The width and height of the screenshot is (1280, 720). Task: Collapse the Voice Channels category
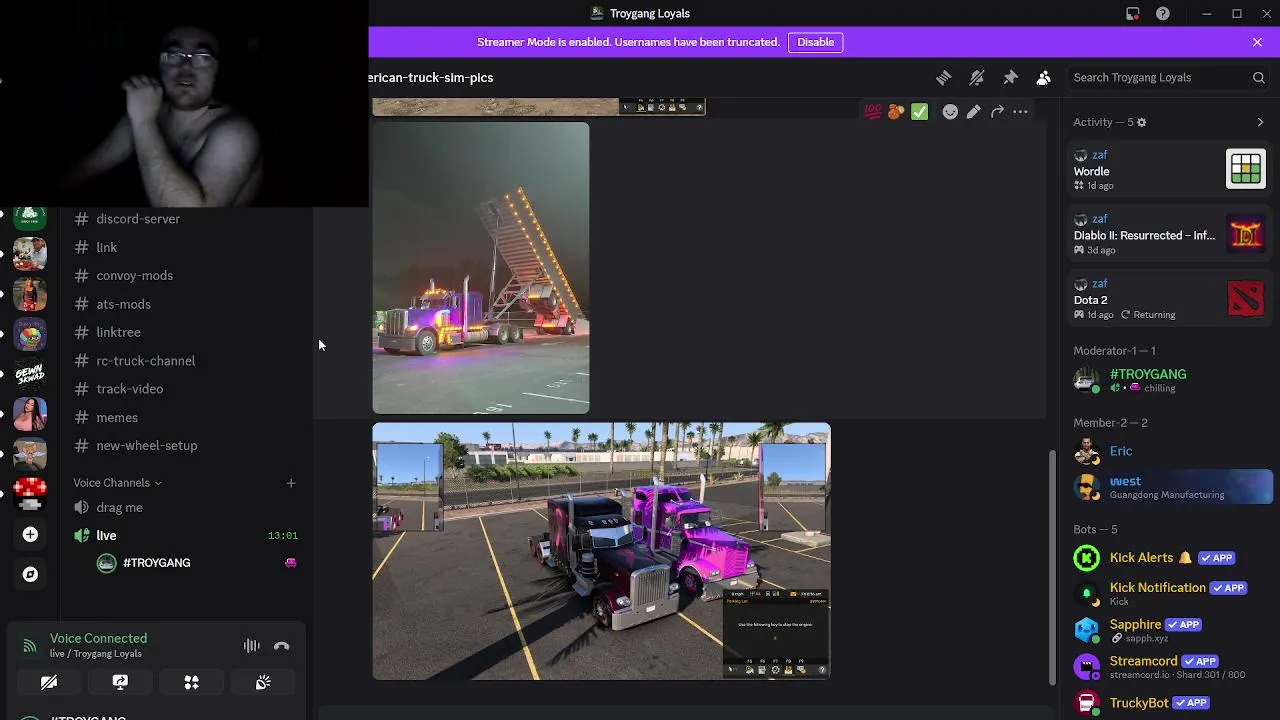(x=117, y=483)
